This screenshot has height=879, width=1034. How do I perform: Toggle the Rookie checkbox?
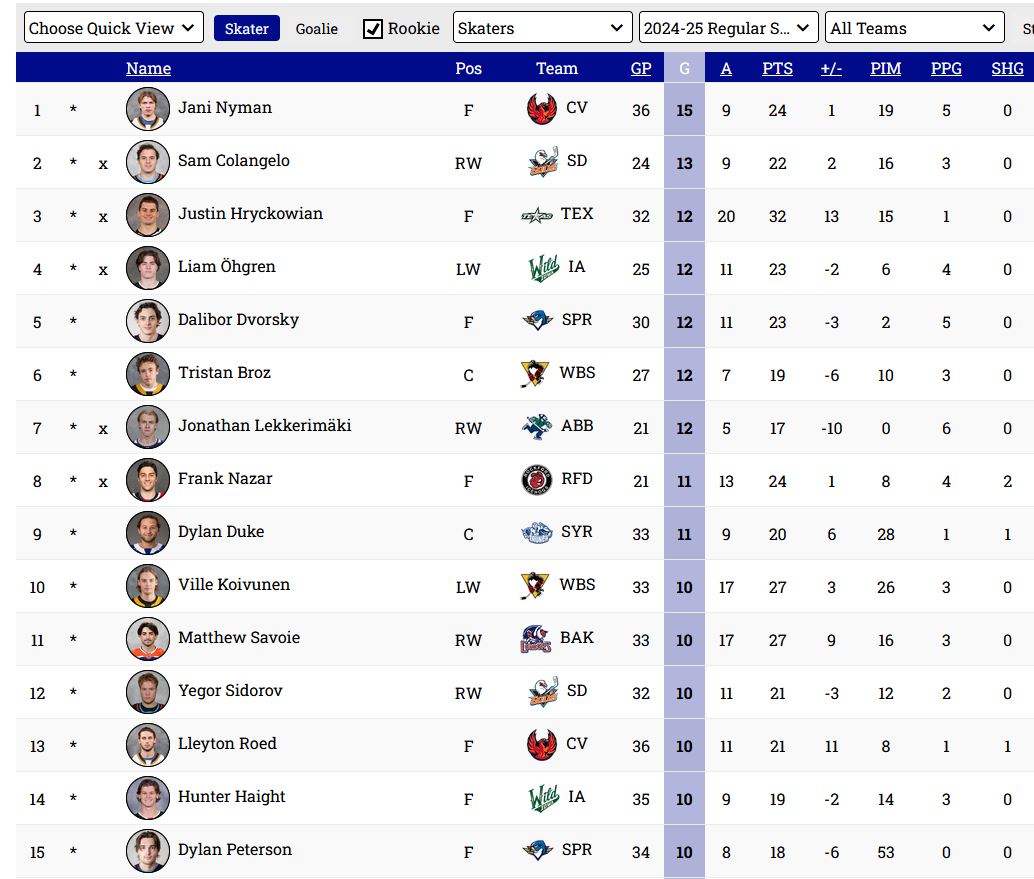pos(373,29)
